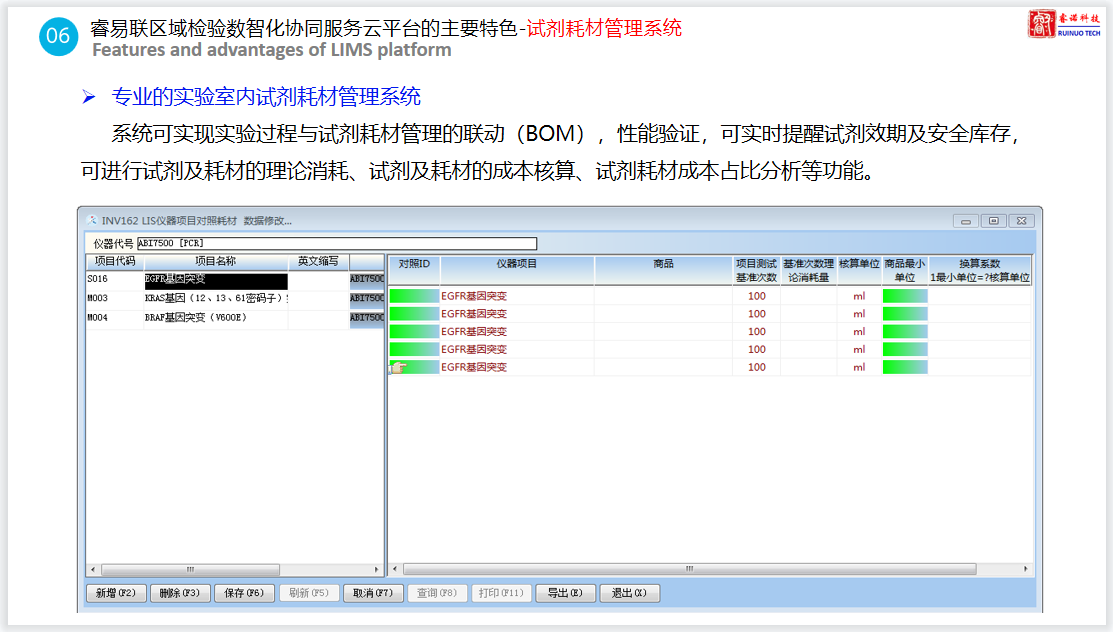This screenshot has height=632, width=1113.
Task: Click the blue 06 circle badge
Action: (x=58, y=37)
